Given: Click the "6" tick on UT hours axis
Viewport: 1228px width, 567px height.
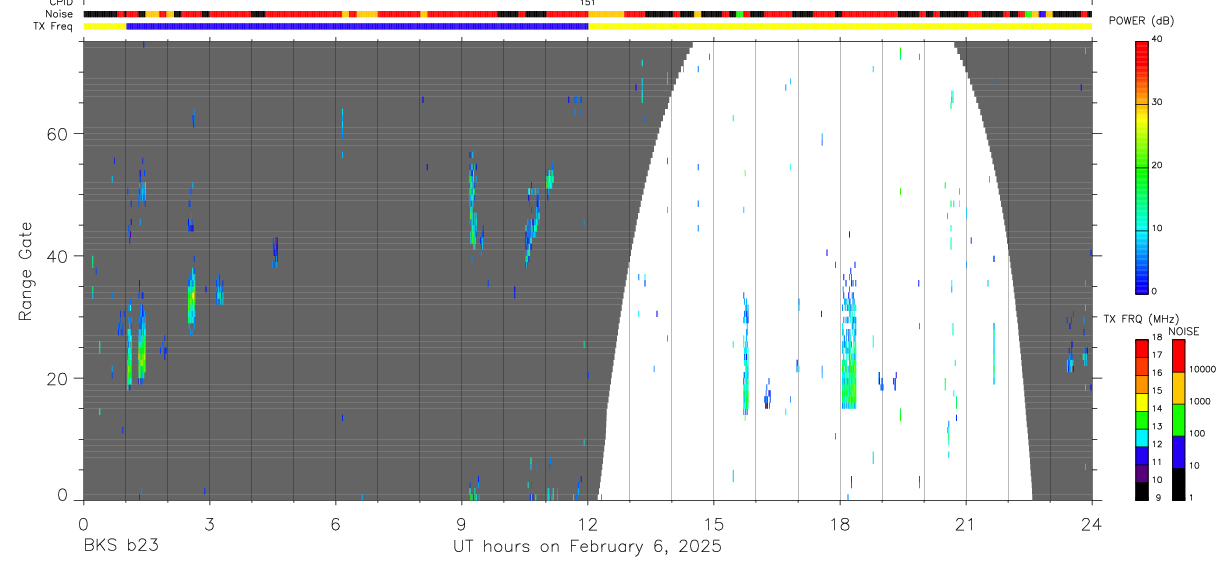Looking at the screenshot, I should tap(335, 523).
